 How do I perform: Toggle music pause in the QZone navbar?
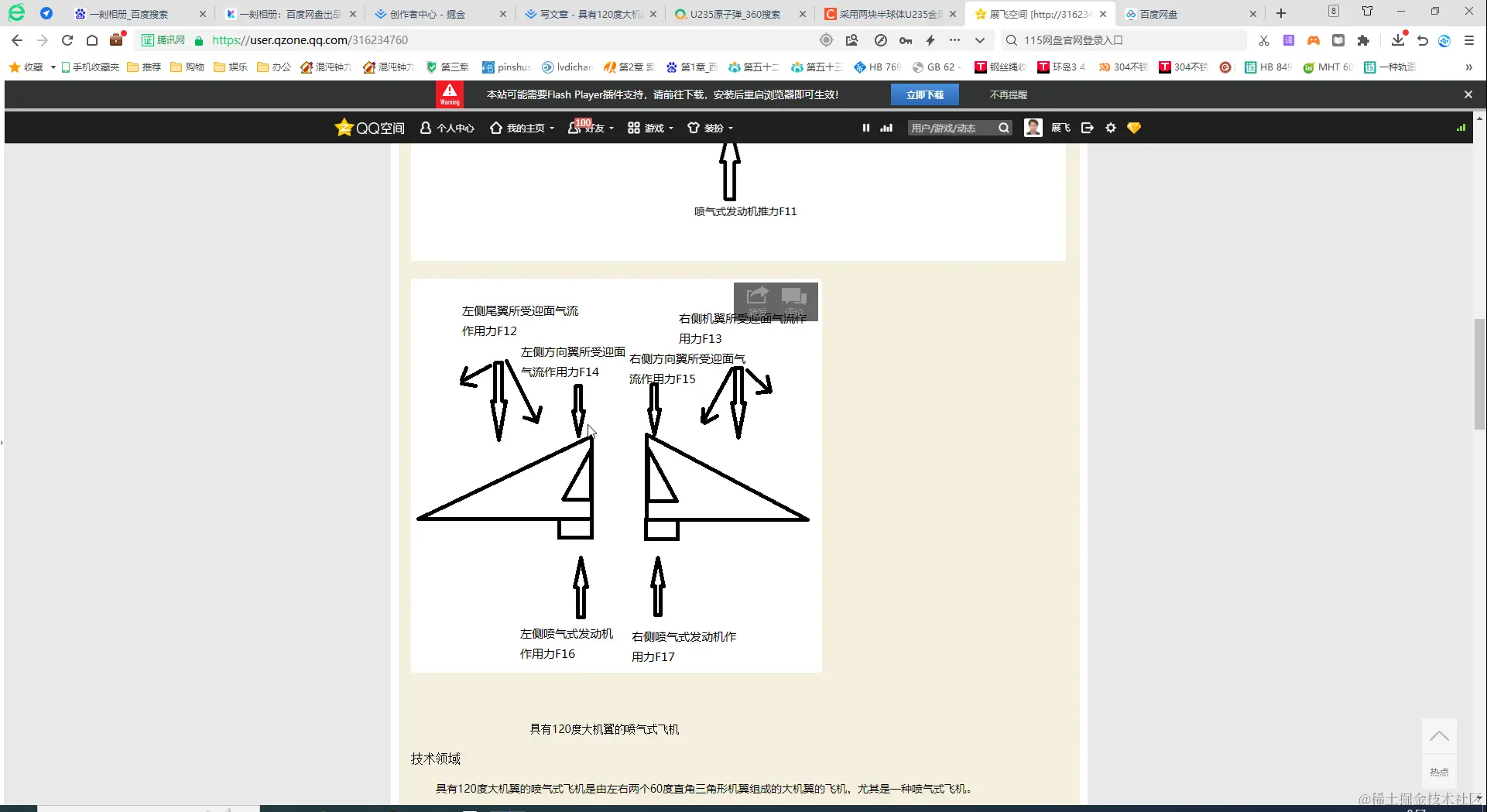pyautogui.click(x=865, y=127)
